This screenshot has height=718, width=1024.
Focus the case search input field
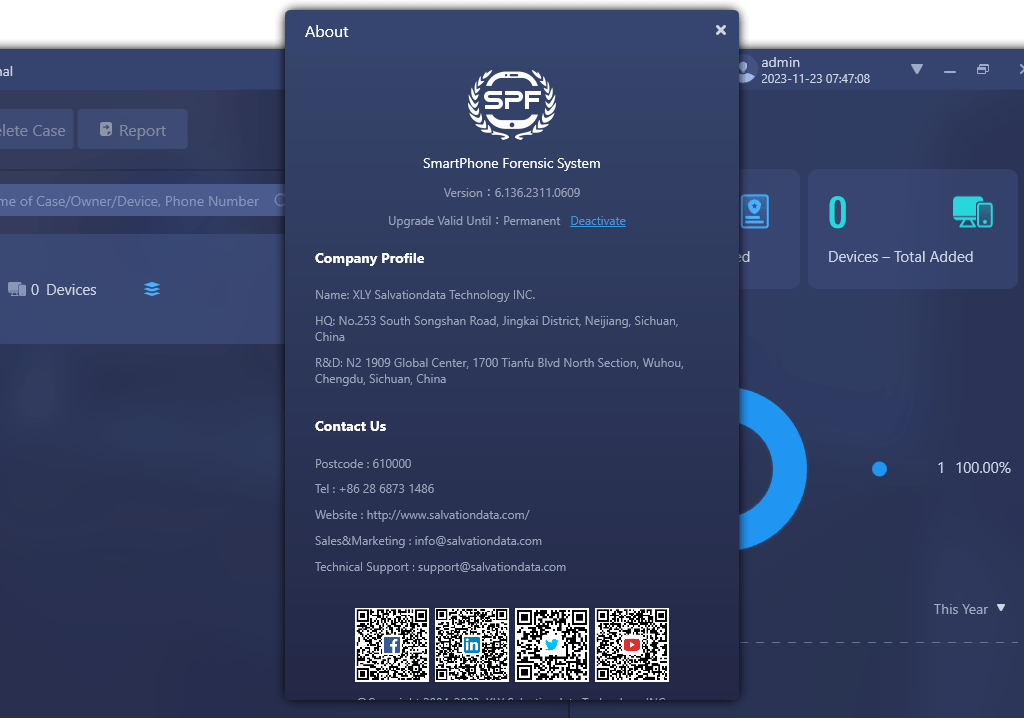coord(142,201)
